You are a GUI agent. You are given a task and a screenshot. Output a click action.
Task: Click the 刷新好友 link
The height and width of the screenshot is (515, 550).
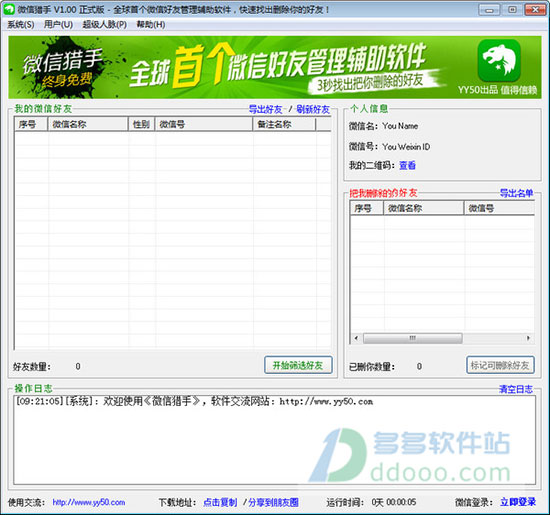point(313,109)
